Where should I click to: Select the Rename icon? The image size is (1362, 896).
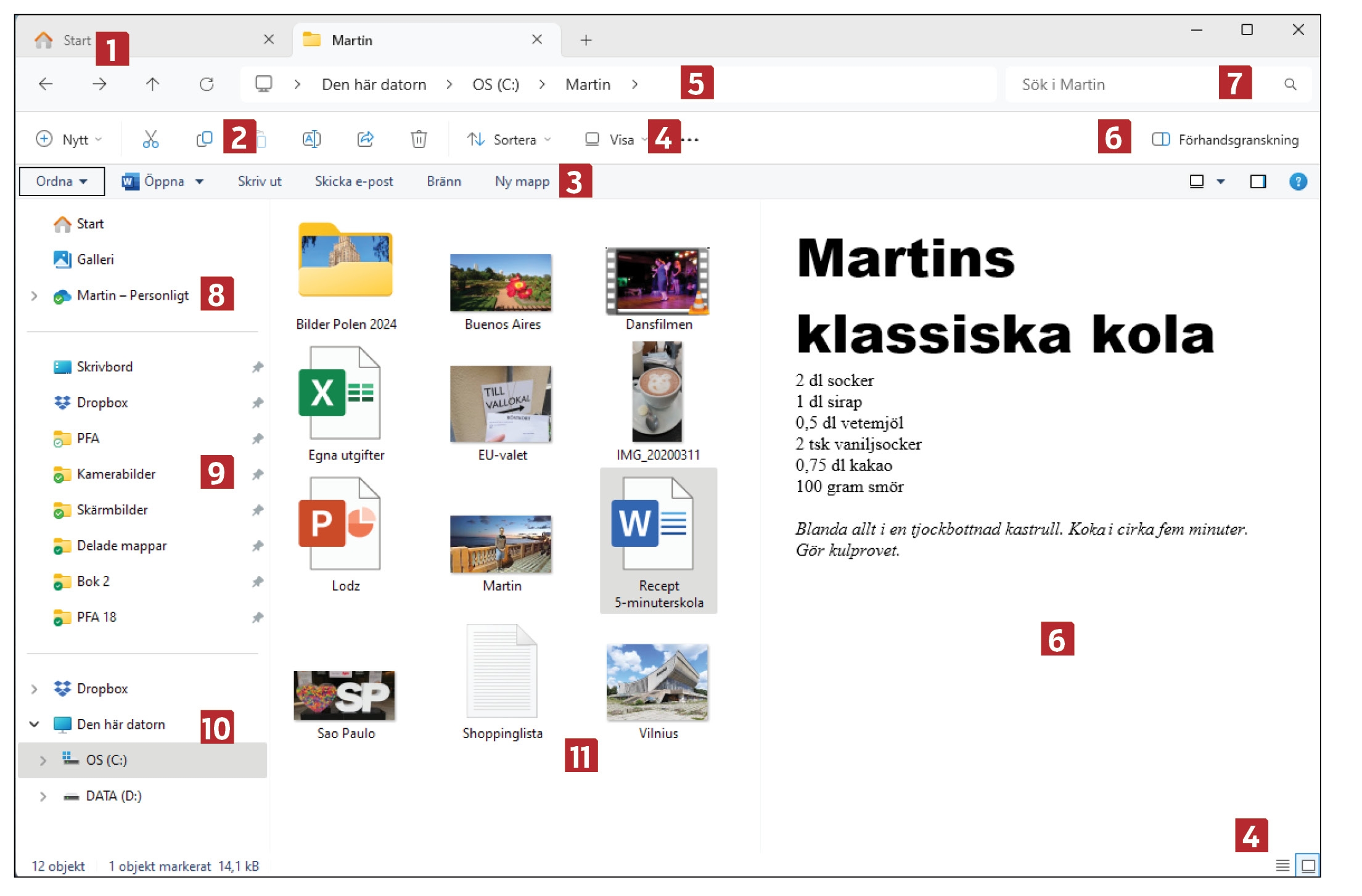coord(311,139)
